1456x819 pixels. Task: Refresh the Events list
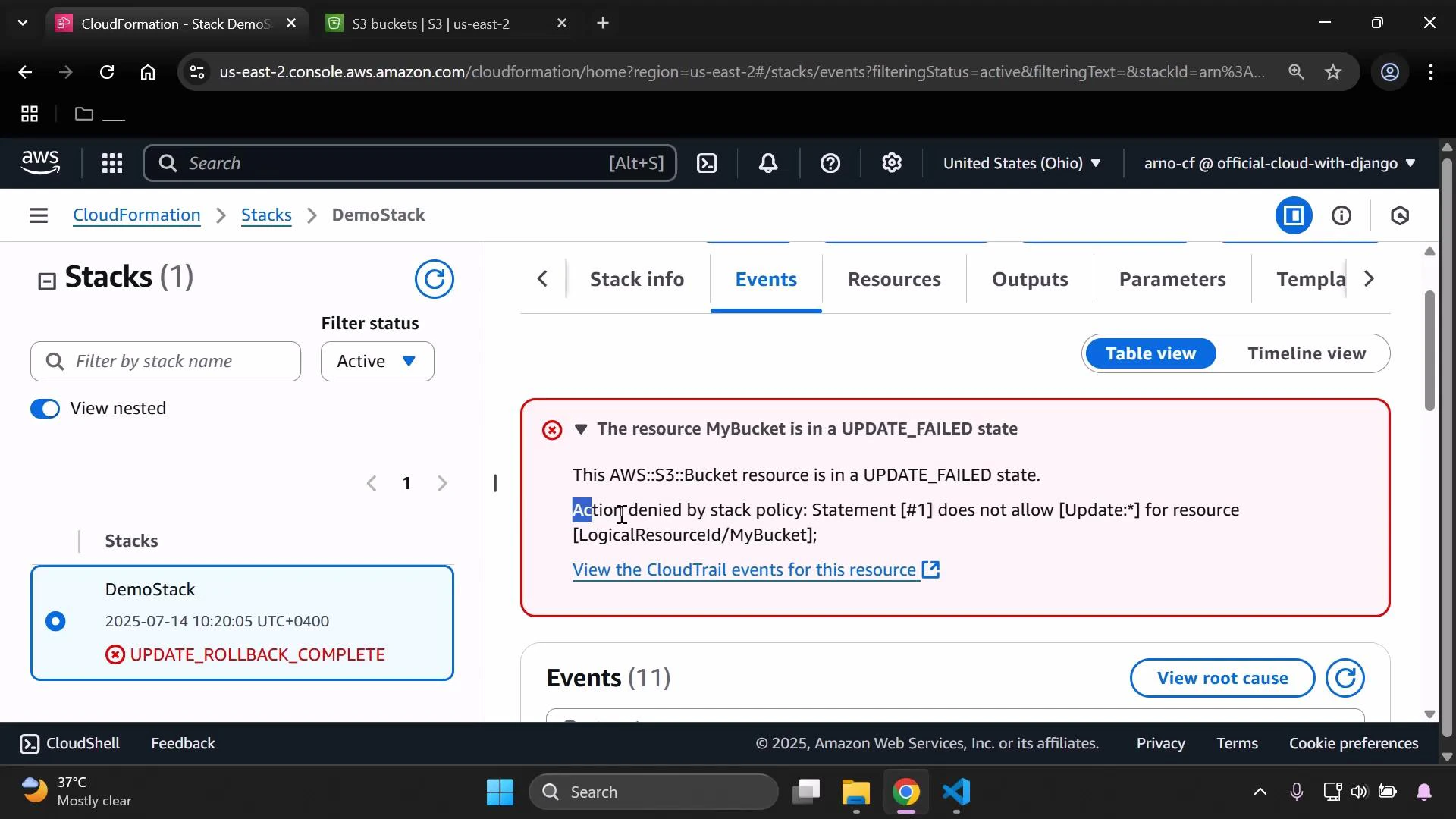click(x=1345, y=678)
